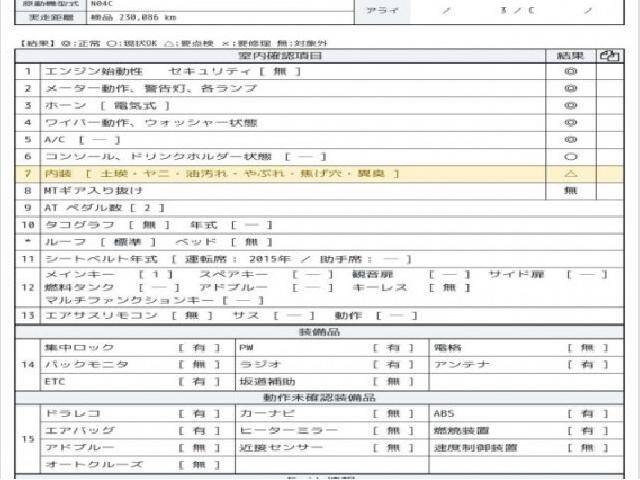The width and height of the screenshot is (640, 480).
Task: Click the 装備品 section header
Action: 319,332
